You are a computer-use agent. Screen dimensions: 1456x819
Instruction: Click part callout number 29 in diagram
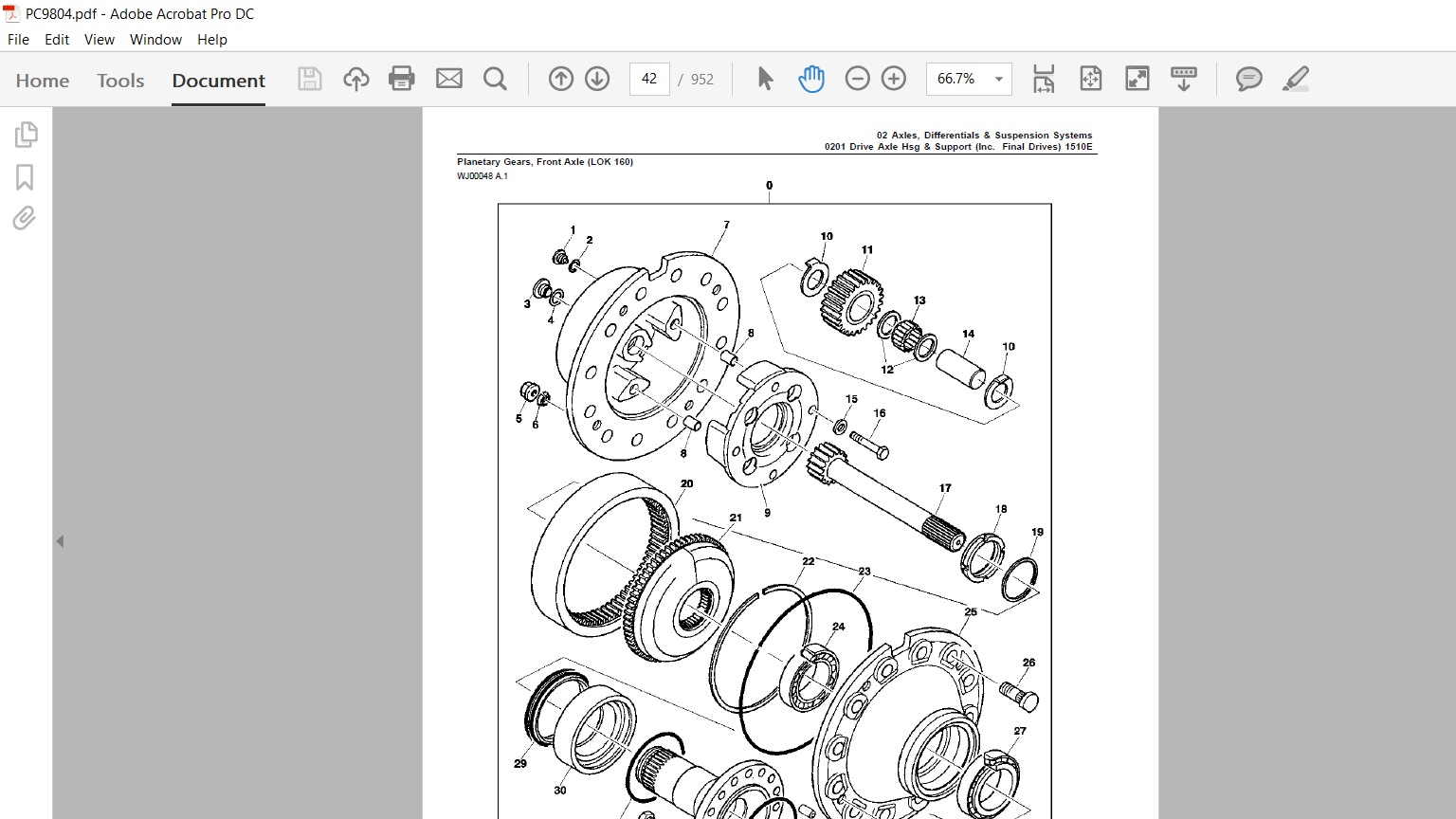520,763
